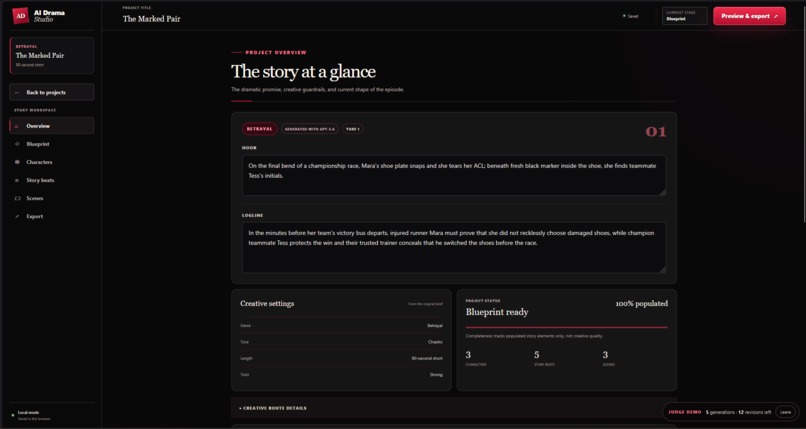The height and width of the screenshot is (429, 806).
Task: Click the Back to projects button
Action: (51, 92)
